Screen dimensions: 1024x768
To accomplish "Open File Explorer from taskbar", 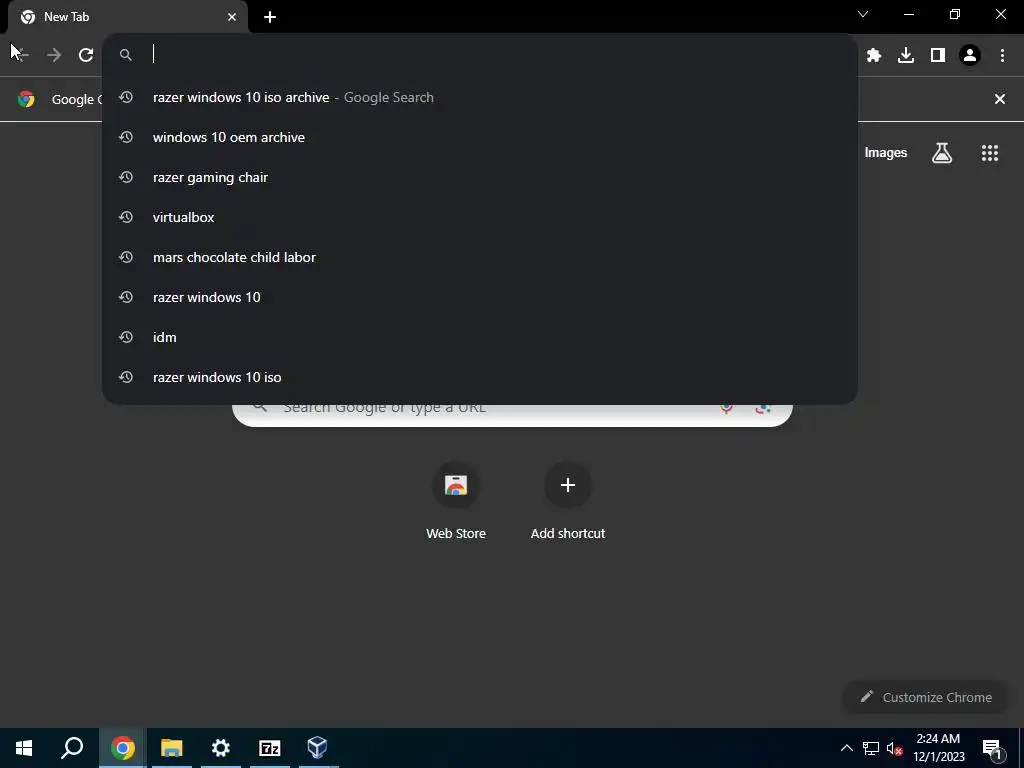I will (x=172, y=748).
